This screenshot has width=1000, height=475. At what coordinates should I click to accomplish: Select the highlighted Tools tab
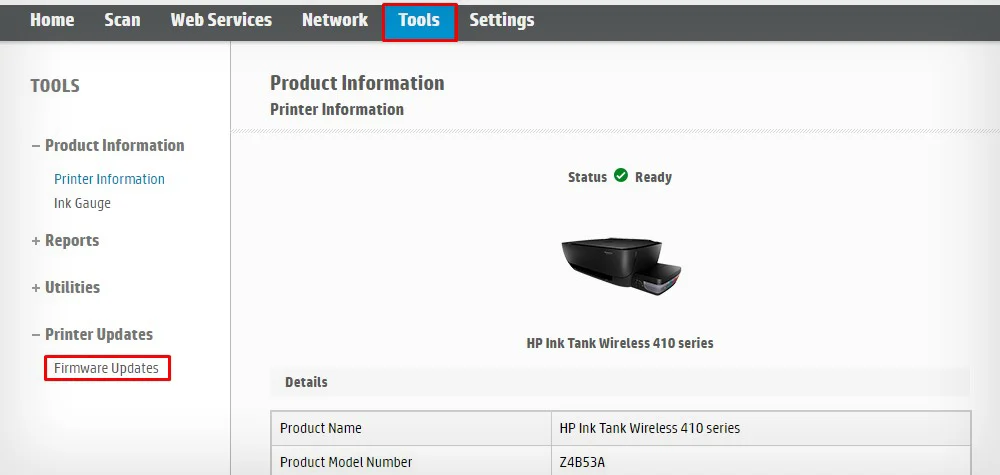tap(419, 21)
